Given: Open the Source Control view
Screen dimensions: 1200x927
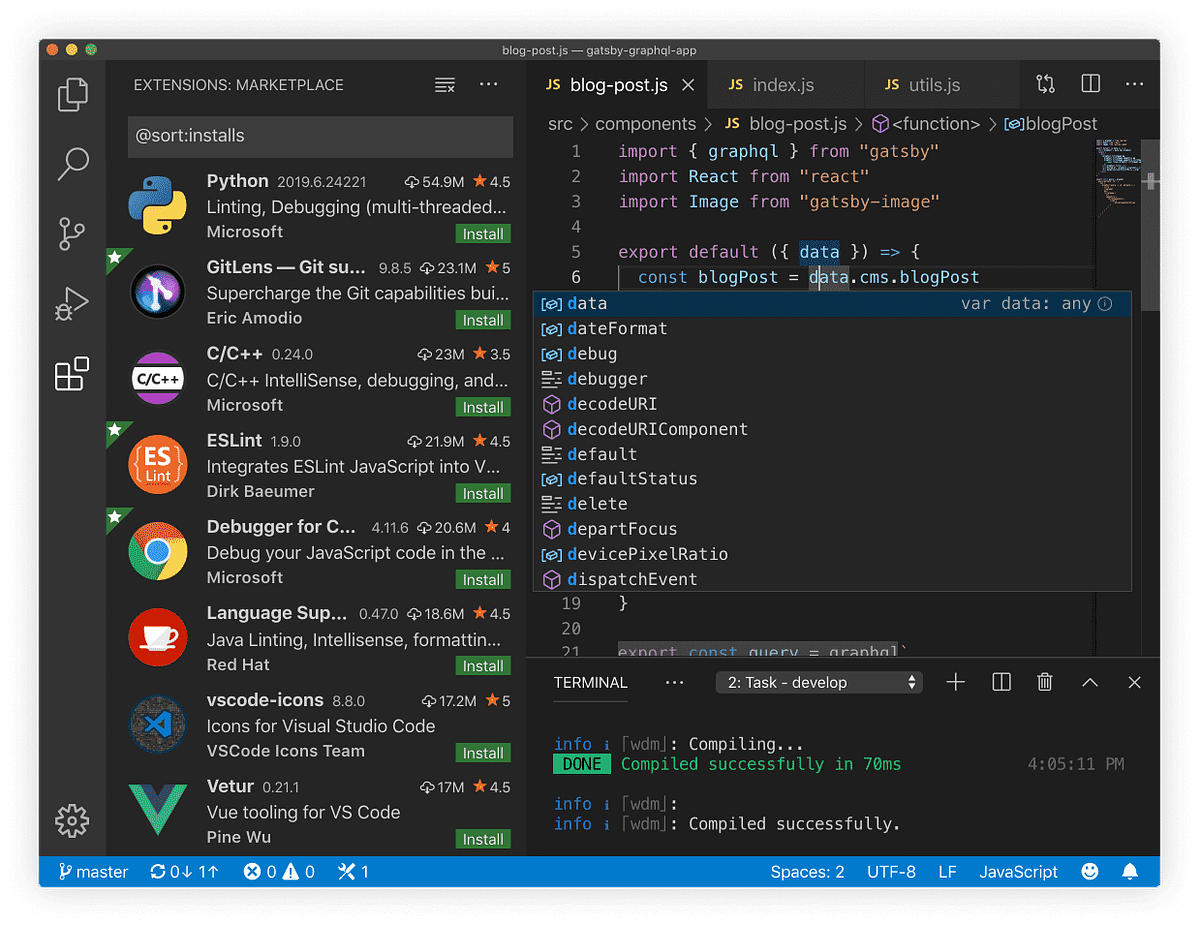Looking at the screenshot, I should (71, 234).
